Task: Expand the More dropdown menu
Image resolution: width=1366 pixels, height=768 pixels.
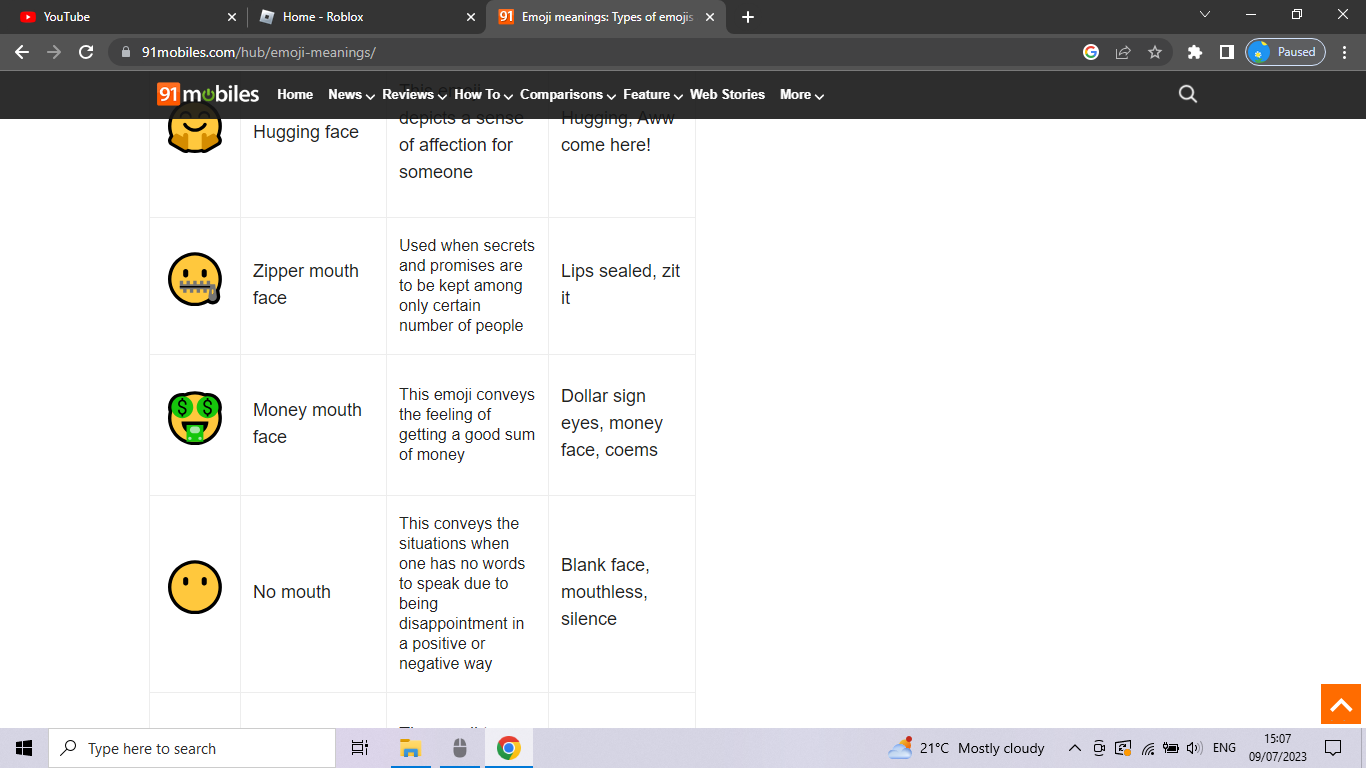Action: click(x=802, y=94)
